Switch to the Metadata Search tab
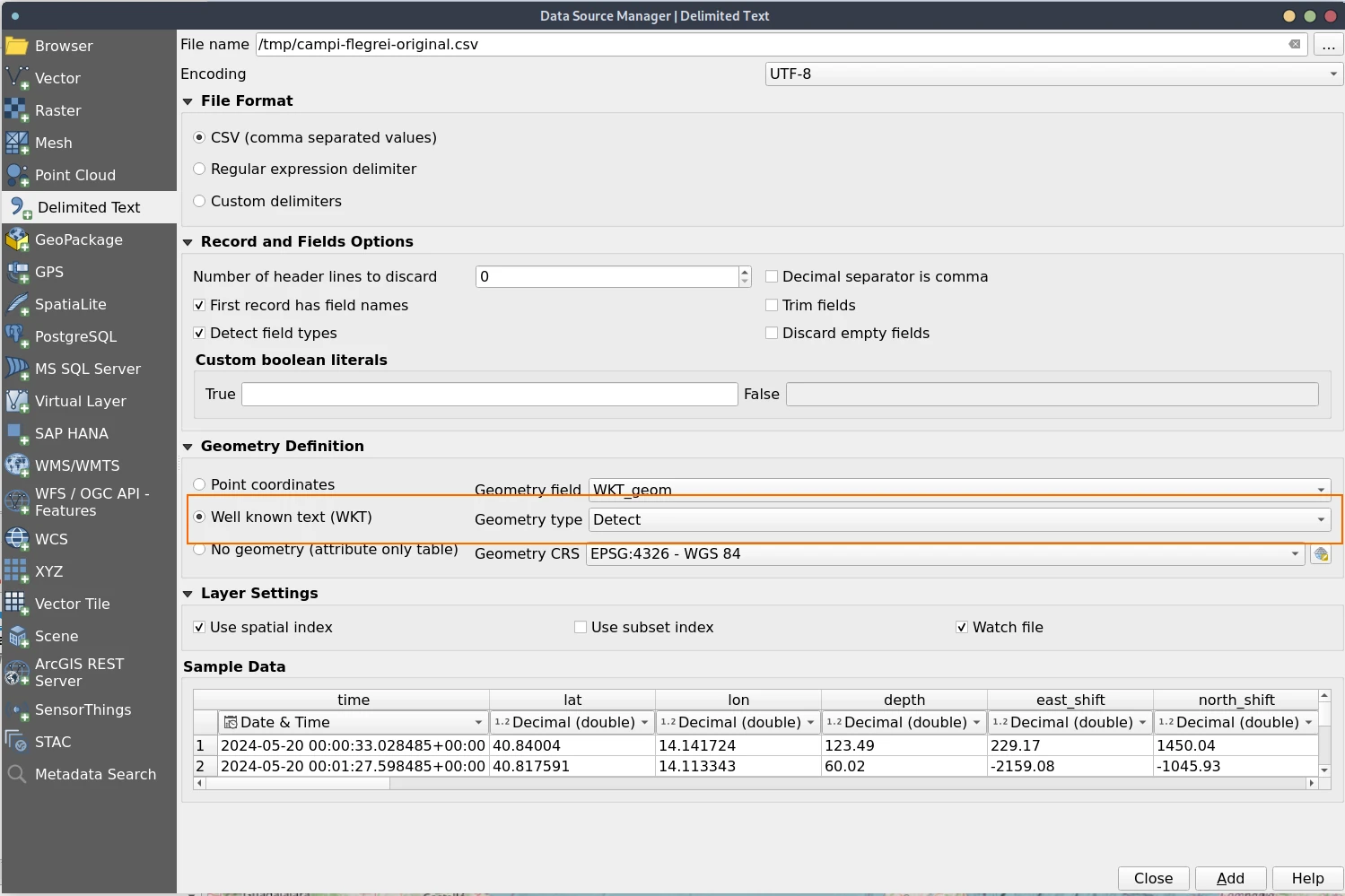Screen dimensions: 1345x896 tap(89, 774)
